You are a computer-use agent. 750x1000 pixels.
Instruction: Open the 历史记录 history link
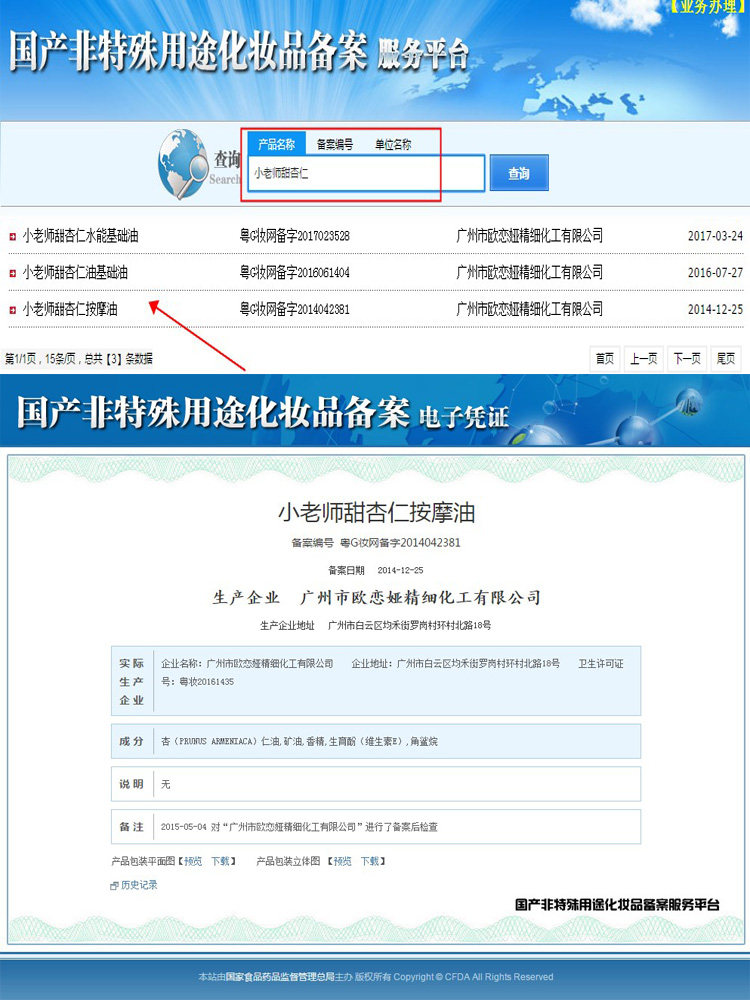[x=139, y=885]
